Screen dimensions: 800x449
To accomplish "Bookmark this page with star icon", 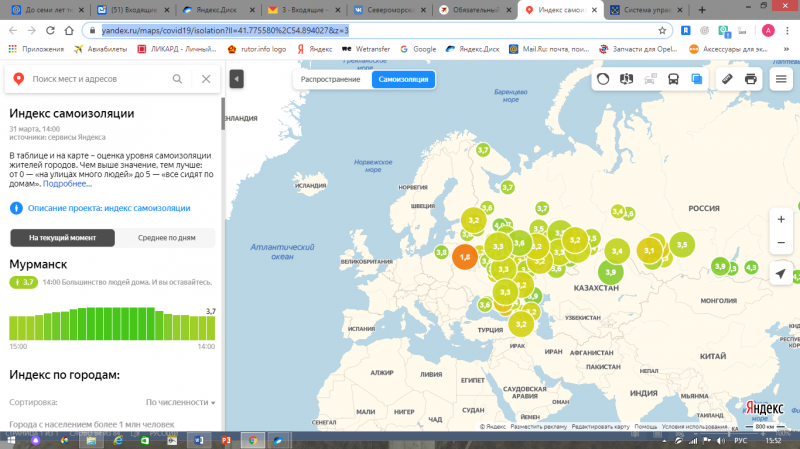I will click(662, 31).
